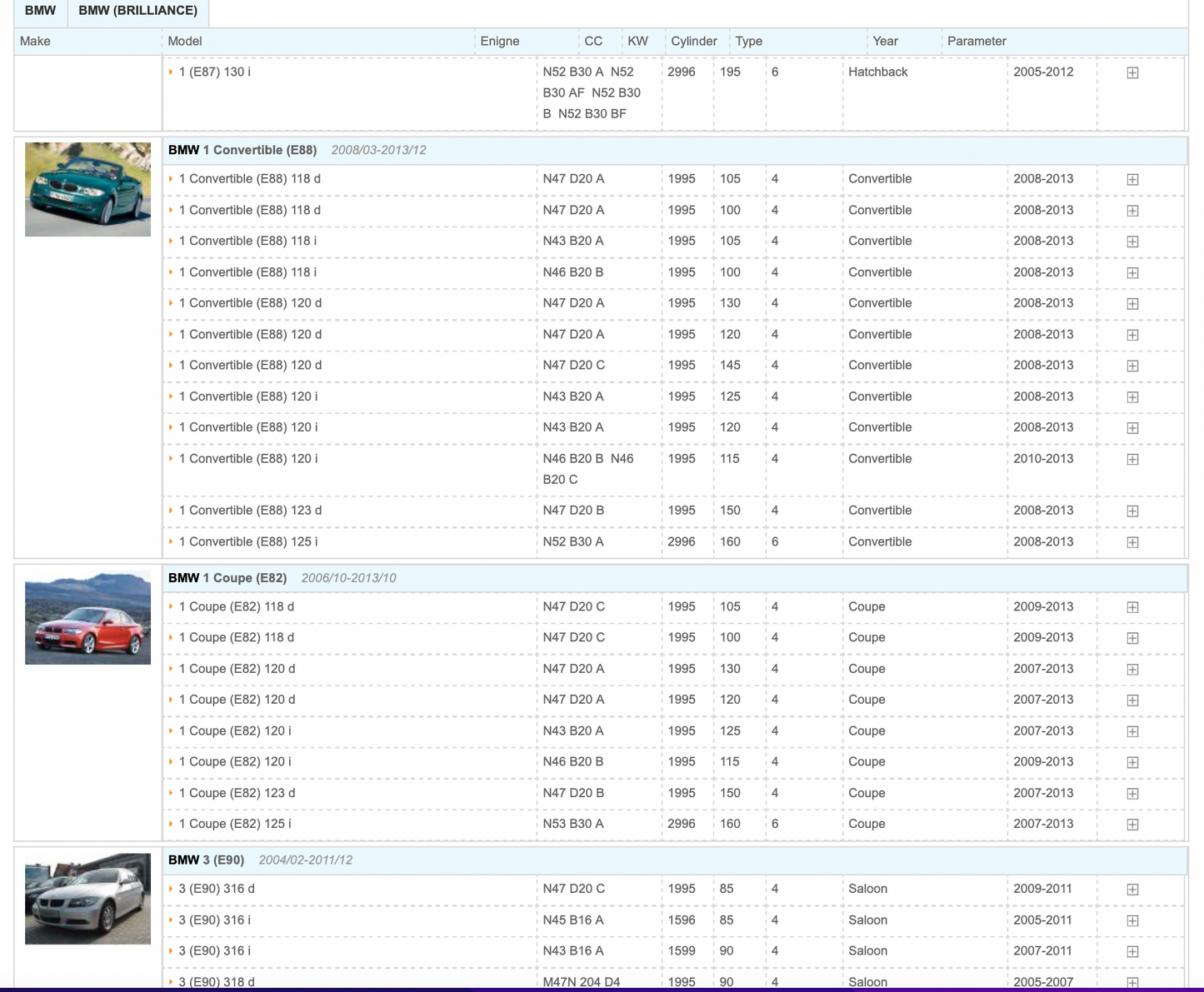Open plus icon for Convertible 120 d 120 KW
This screenshot has height=992, width=1204.
(x=1132, y=335)
